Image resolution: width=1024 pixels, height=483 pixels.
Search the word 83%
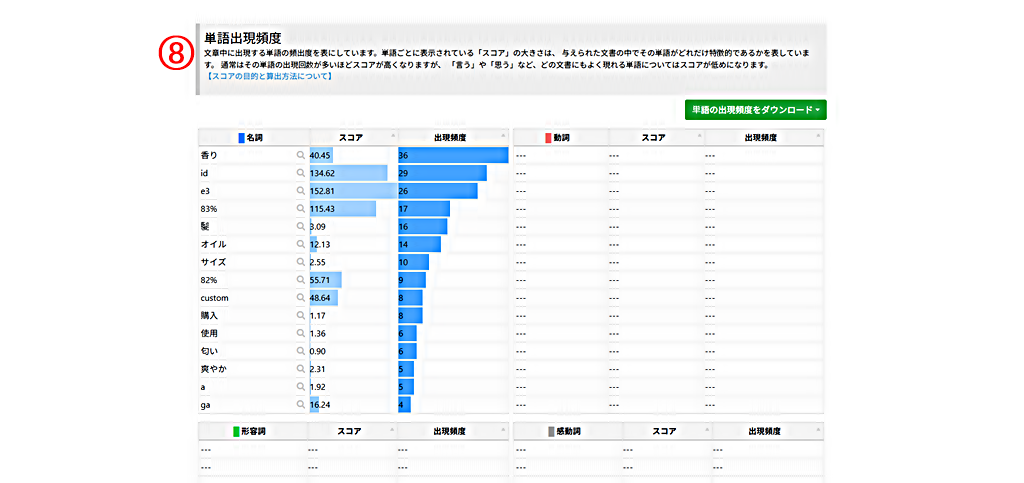coord(300,209)
